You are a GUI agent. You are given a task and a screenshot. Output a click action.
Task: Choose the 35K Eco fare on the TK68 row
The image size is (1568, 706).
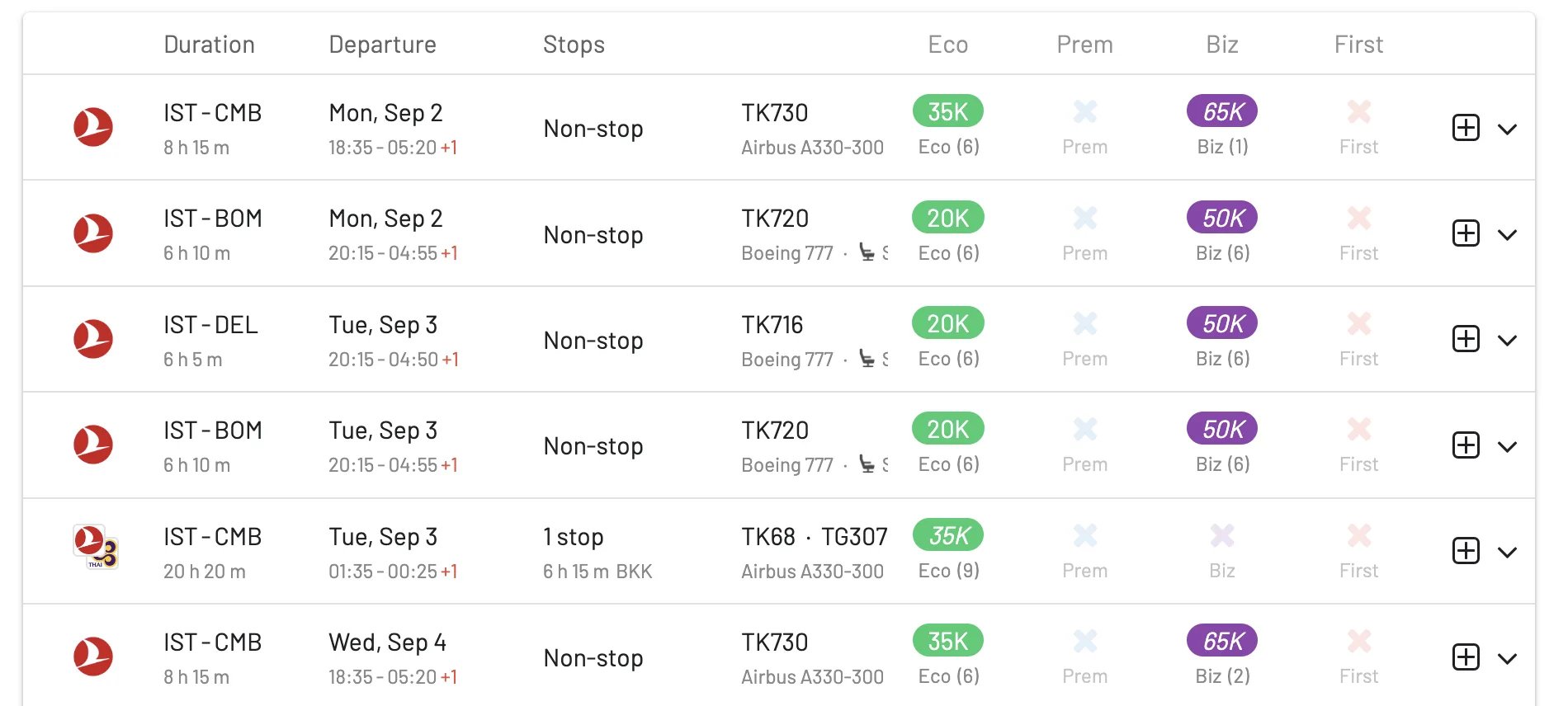tap(948, 535)
